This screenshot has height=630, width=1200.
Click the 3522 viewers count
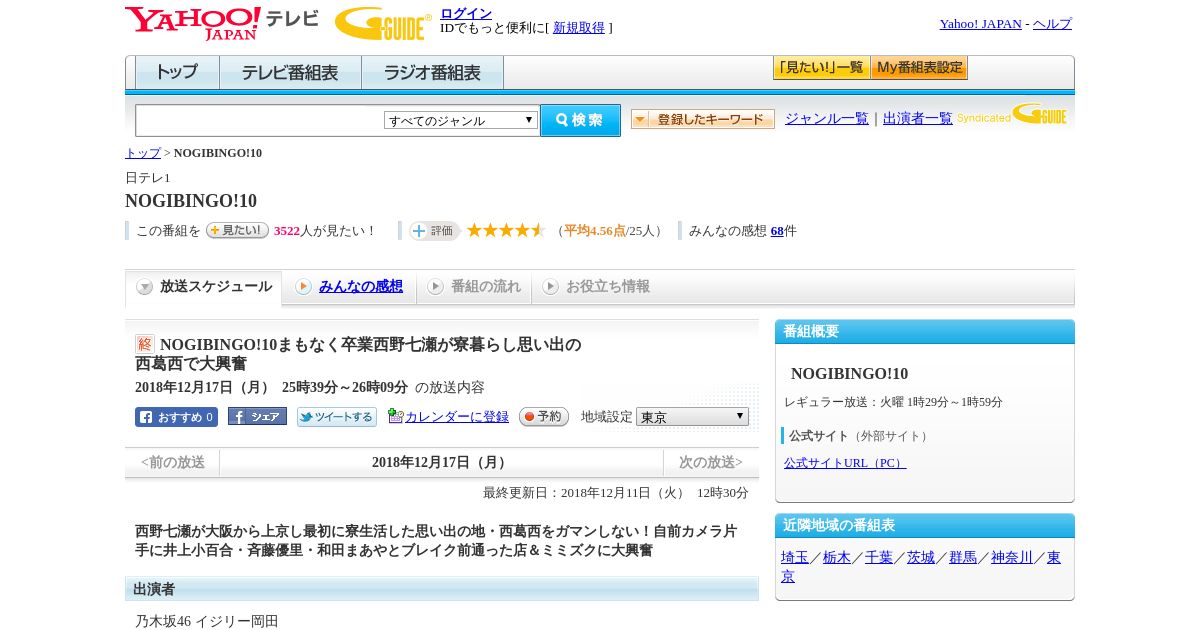click(x=287, y=231)
